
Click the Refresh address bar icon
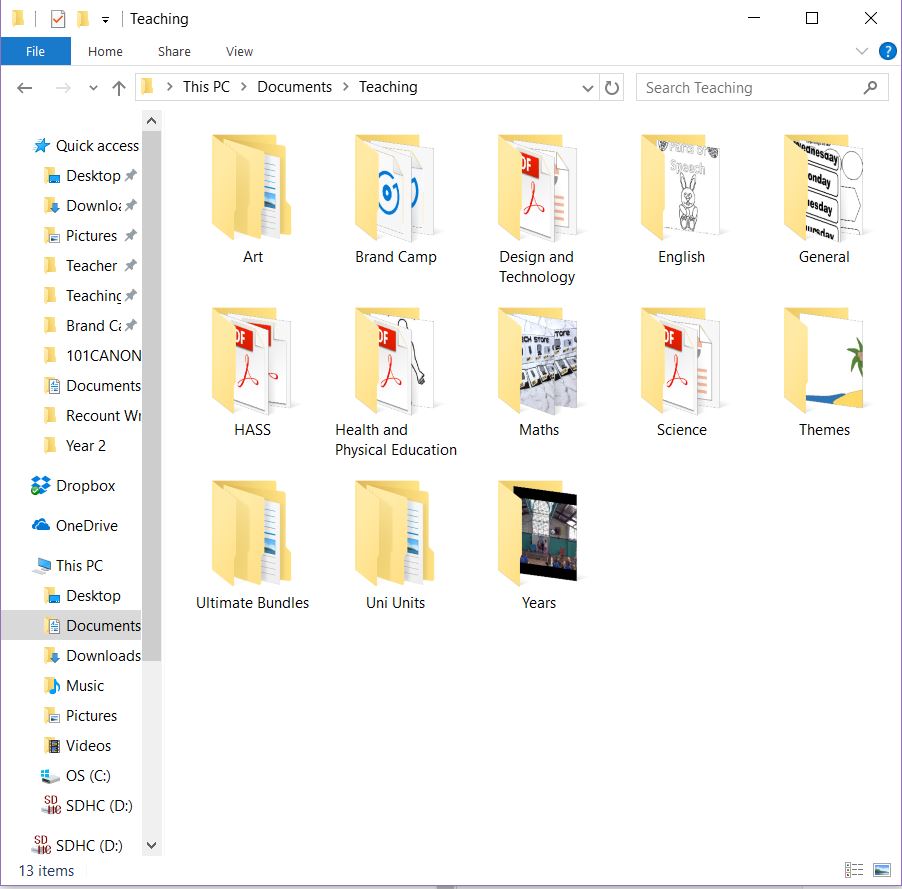pos(611,88)
